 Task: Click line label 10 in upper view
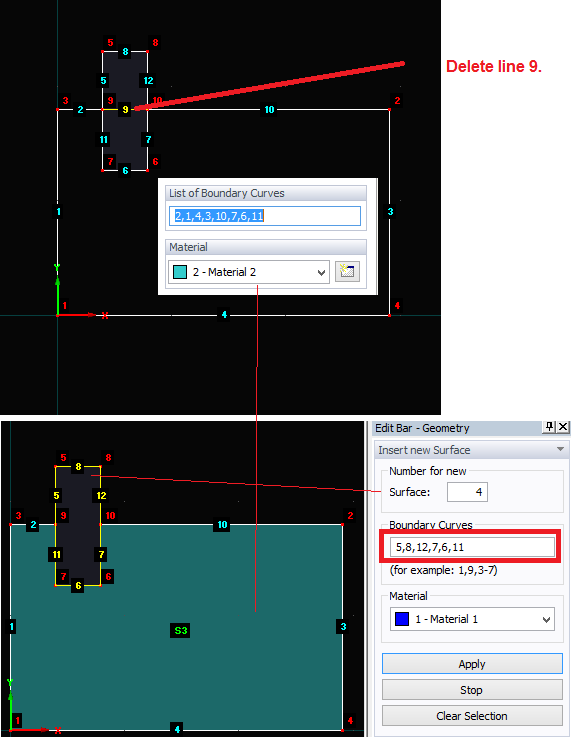(x=269, y=110)
